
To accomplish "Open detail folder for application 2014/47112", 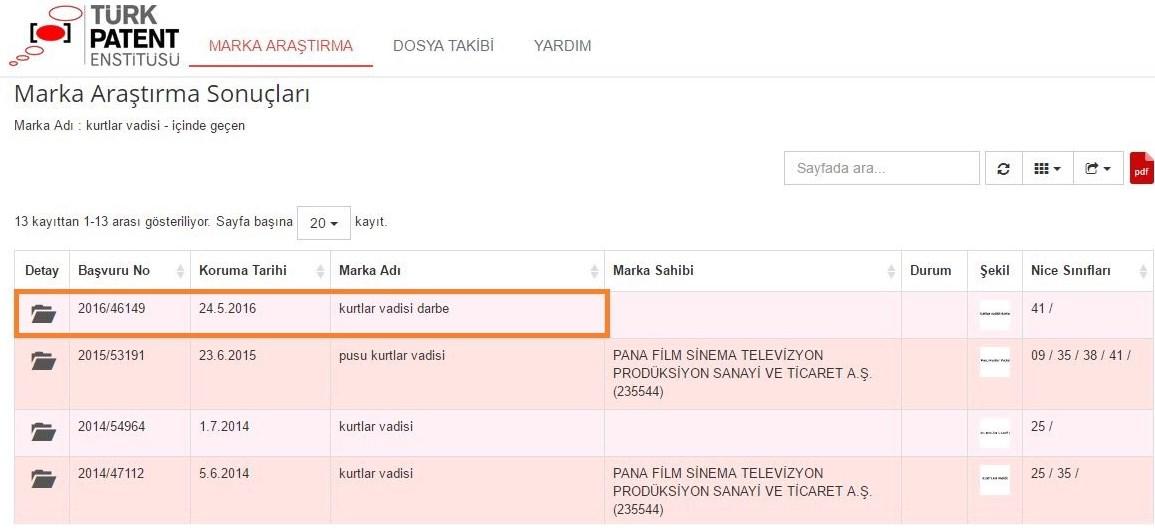I will [43, 479].
